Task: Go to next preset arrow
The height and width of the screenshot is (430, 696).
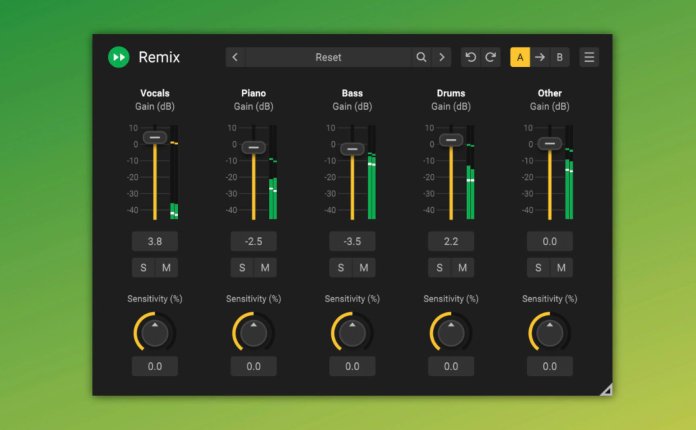Action: 442,57
